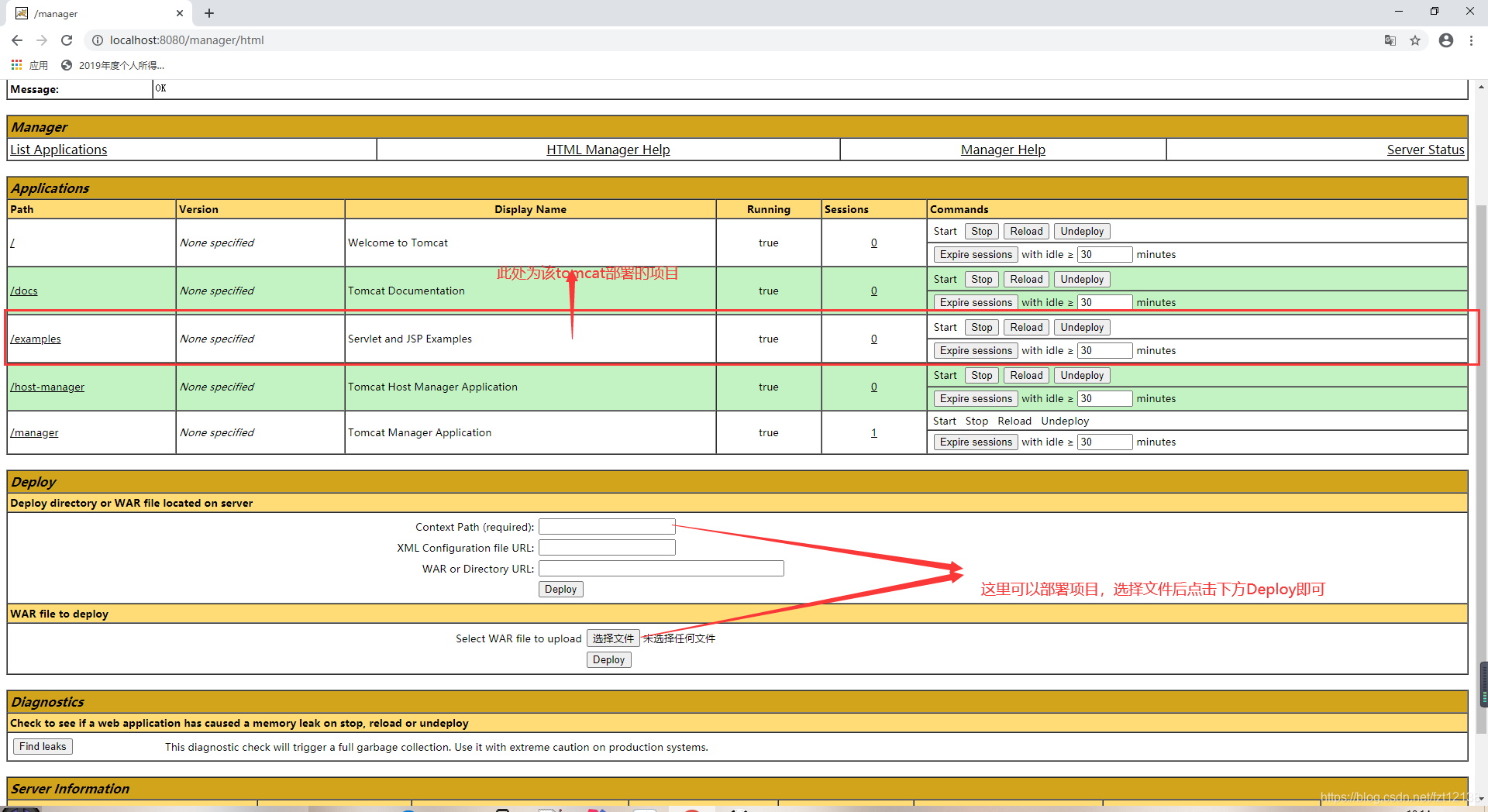The width and height of the screenshot is (1488, 812).
Task: Edit idle minutes for /docs
Action: click(x=1104, y=302)
